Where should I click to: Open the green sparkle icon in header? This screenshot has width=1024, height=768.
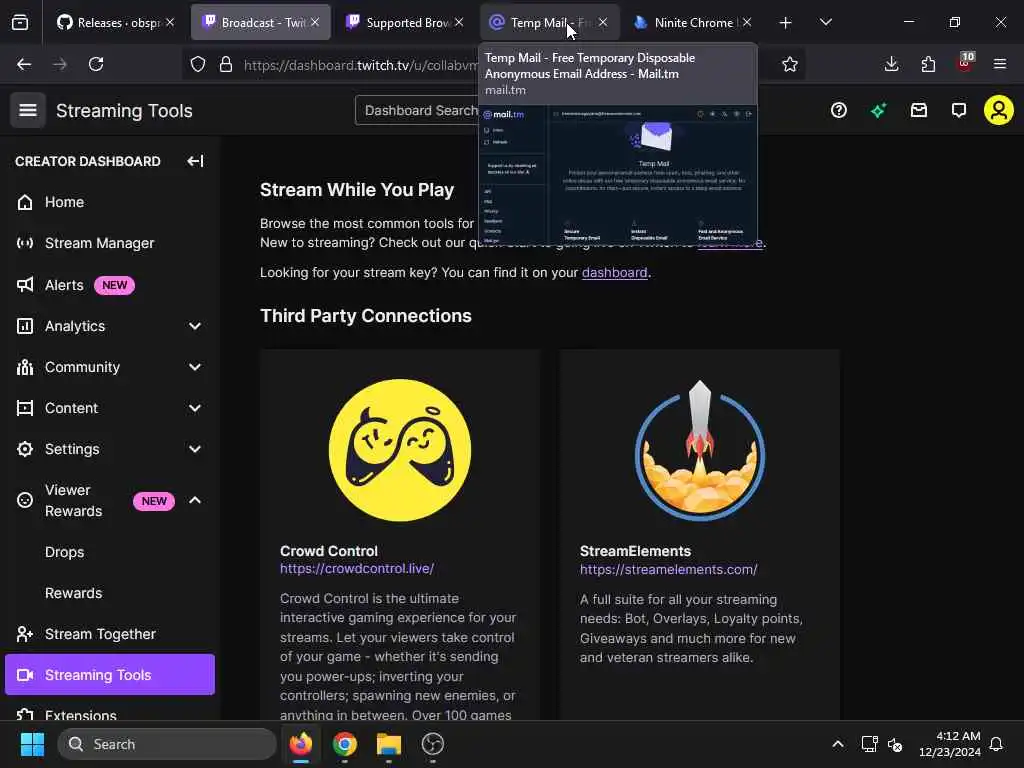pyautogui.click(x=878, y=110)
